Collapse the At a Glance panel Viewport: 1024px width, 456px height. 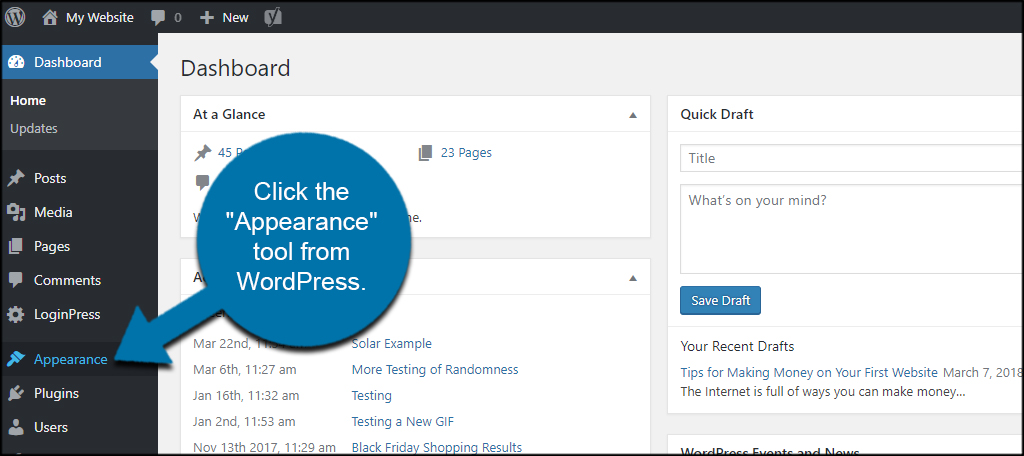(632, 115)
